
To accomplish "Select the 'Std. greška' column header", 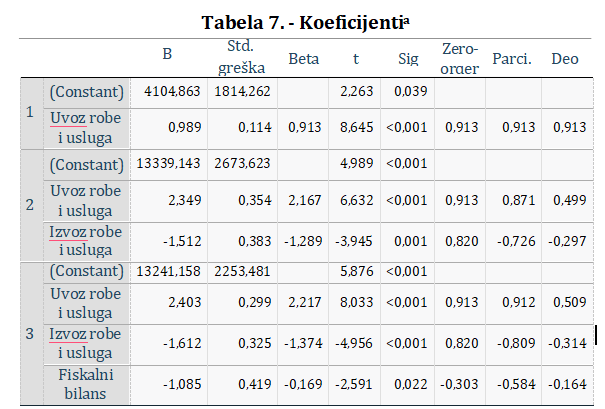I will click(x=240, y=58).
